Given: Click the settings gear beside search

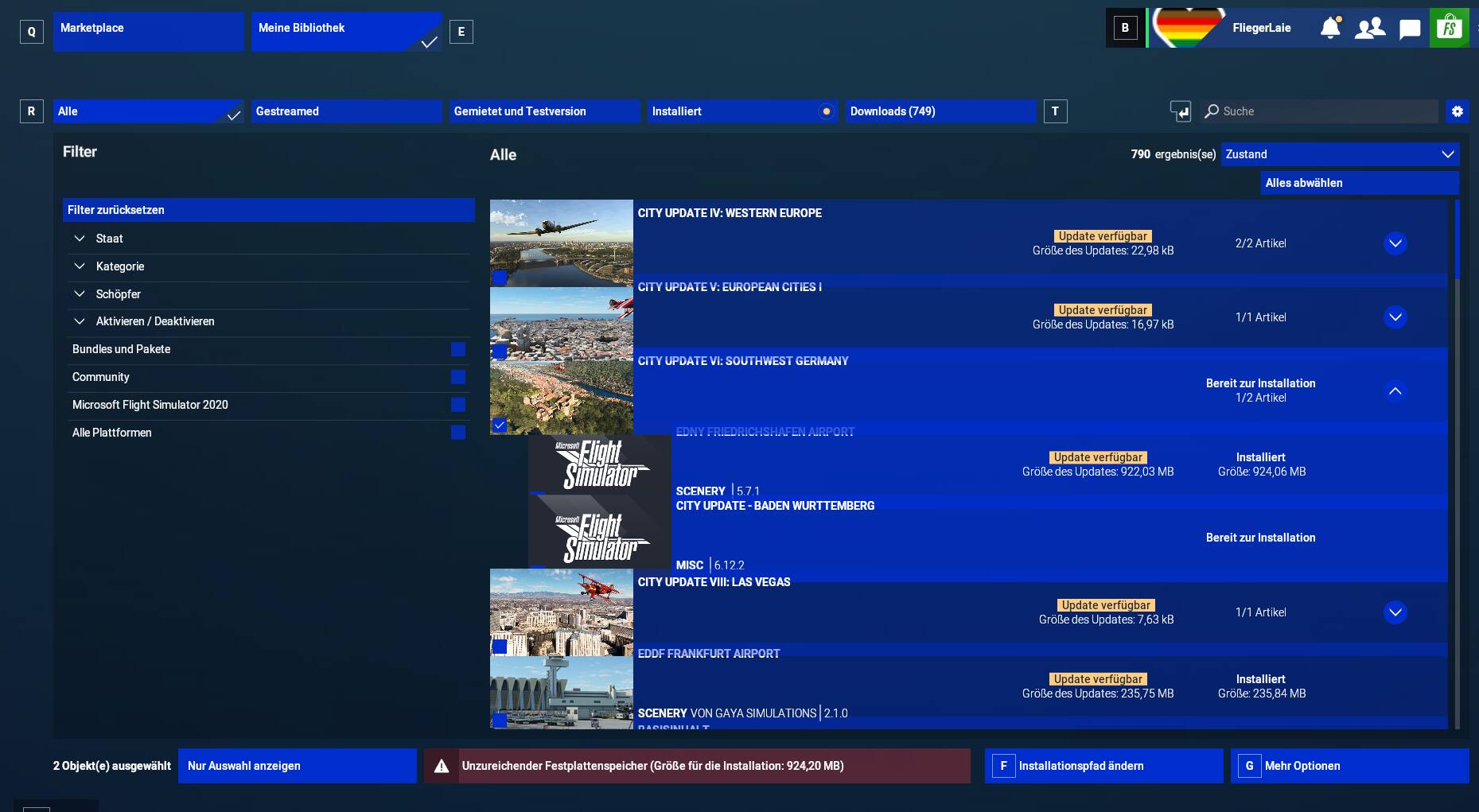Looking at the screenshot, I should 1457,111.
